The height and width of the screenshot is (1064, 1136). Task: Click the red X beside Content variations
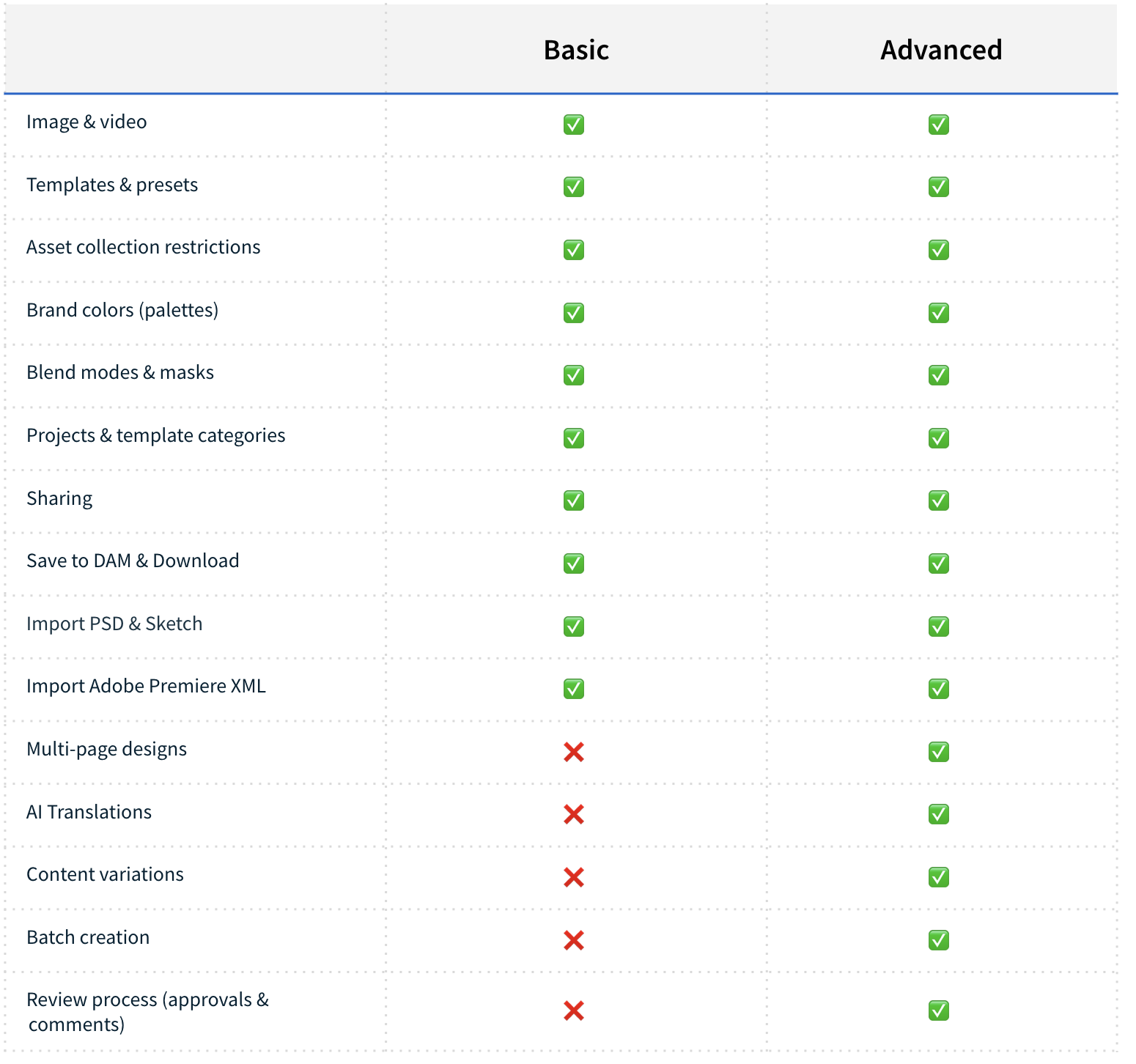tap(573, 877)
